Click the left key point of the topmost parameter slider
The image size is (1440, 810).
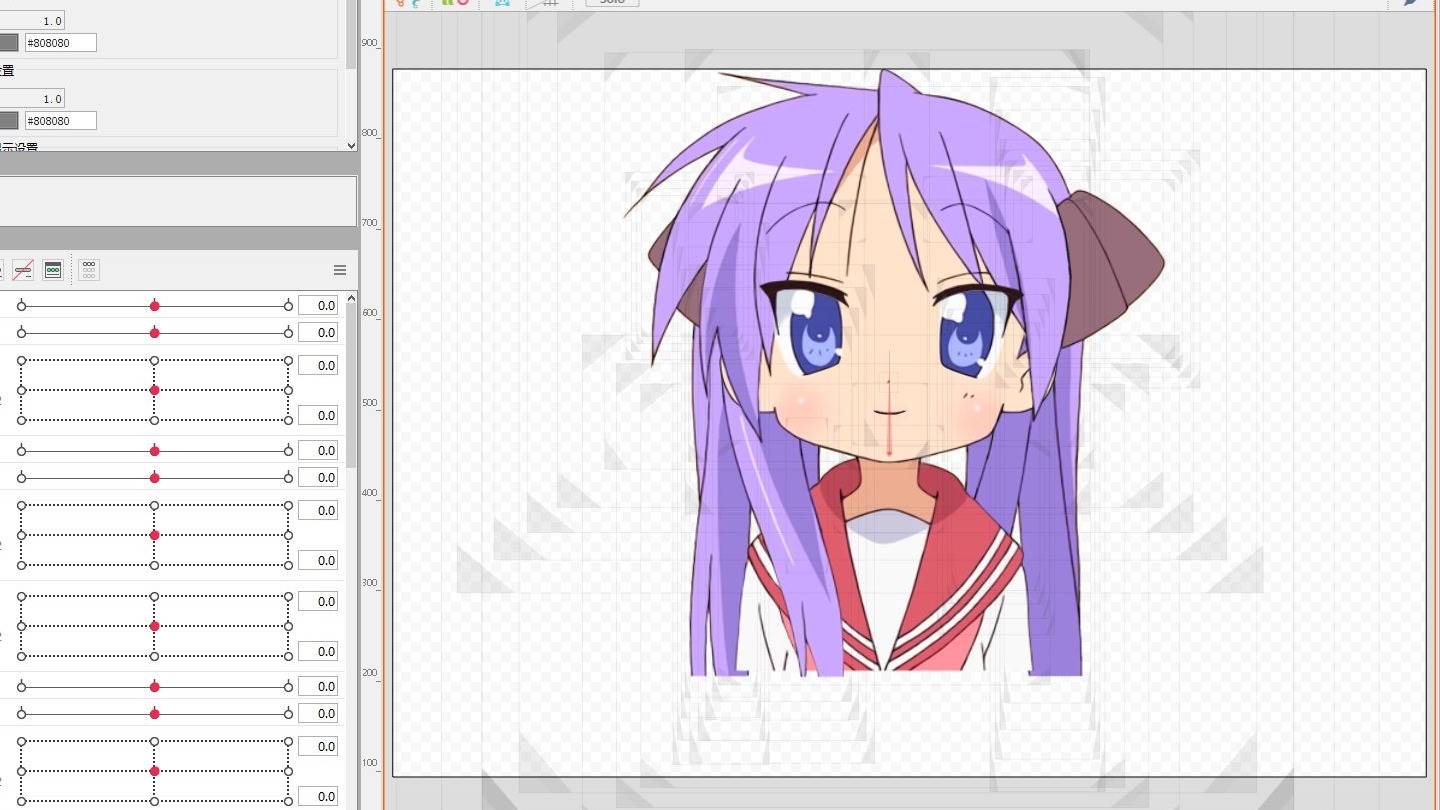21,306
